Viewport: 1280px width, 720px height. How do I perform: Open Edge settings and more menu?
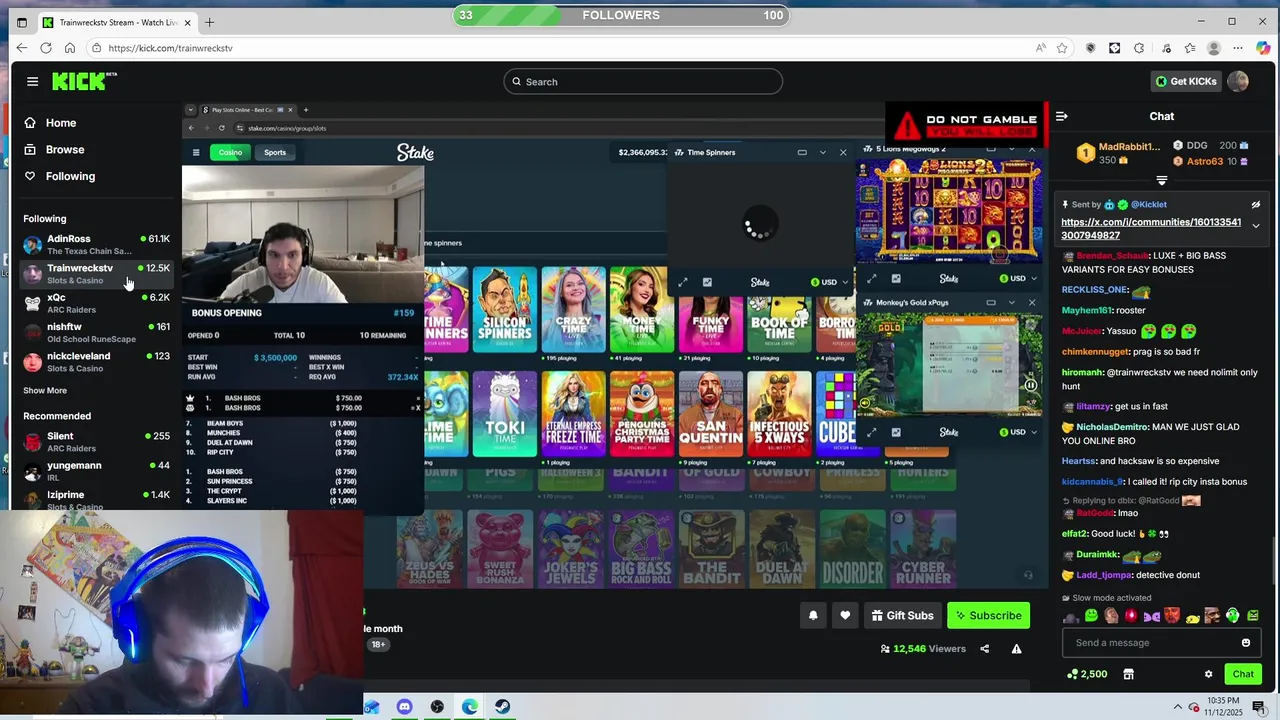click(1238, 48)
